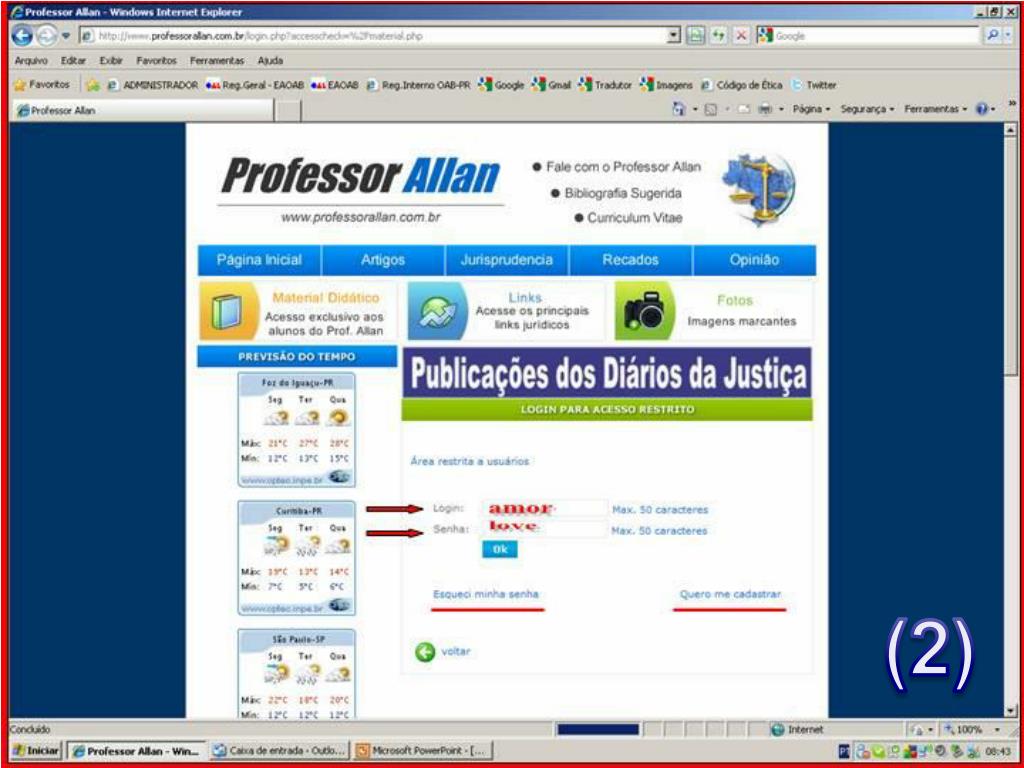Click Quero me cadastrar link
Screen dimensions: 1024x768
(x=730, y=594)
